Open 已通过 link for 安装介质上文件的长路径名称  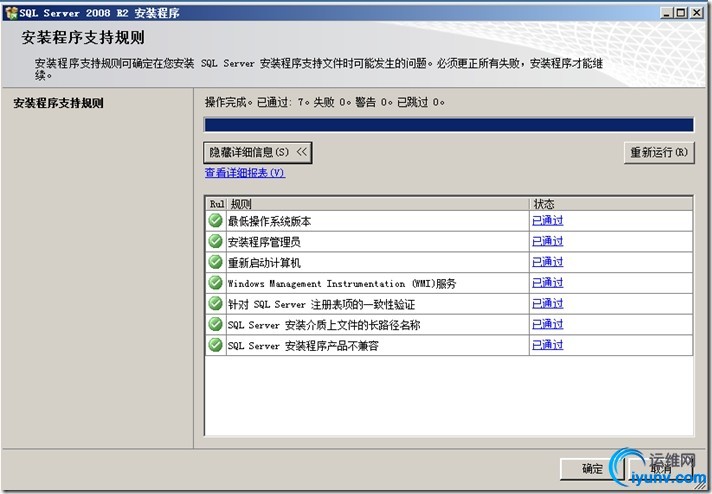point(548,324)
